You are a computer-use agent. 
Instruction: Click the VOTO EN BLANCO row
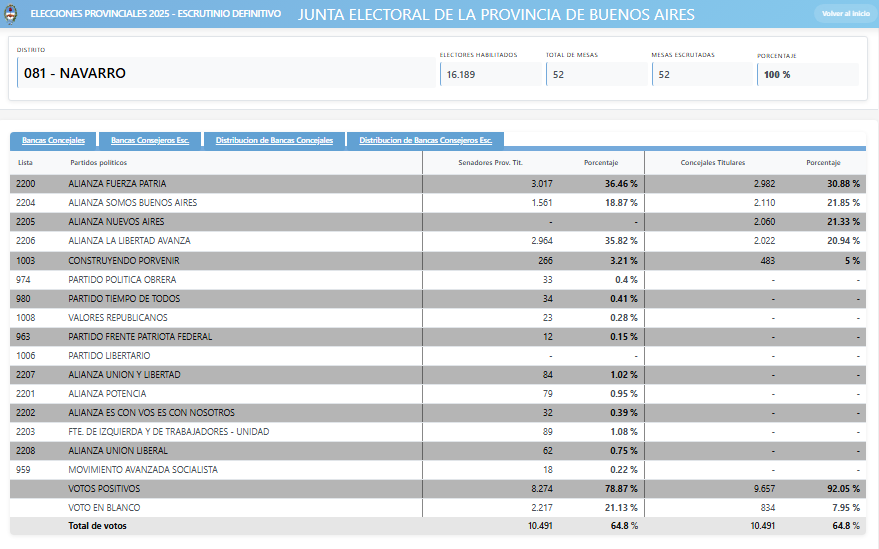105,507
